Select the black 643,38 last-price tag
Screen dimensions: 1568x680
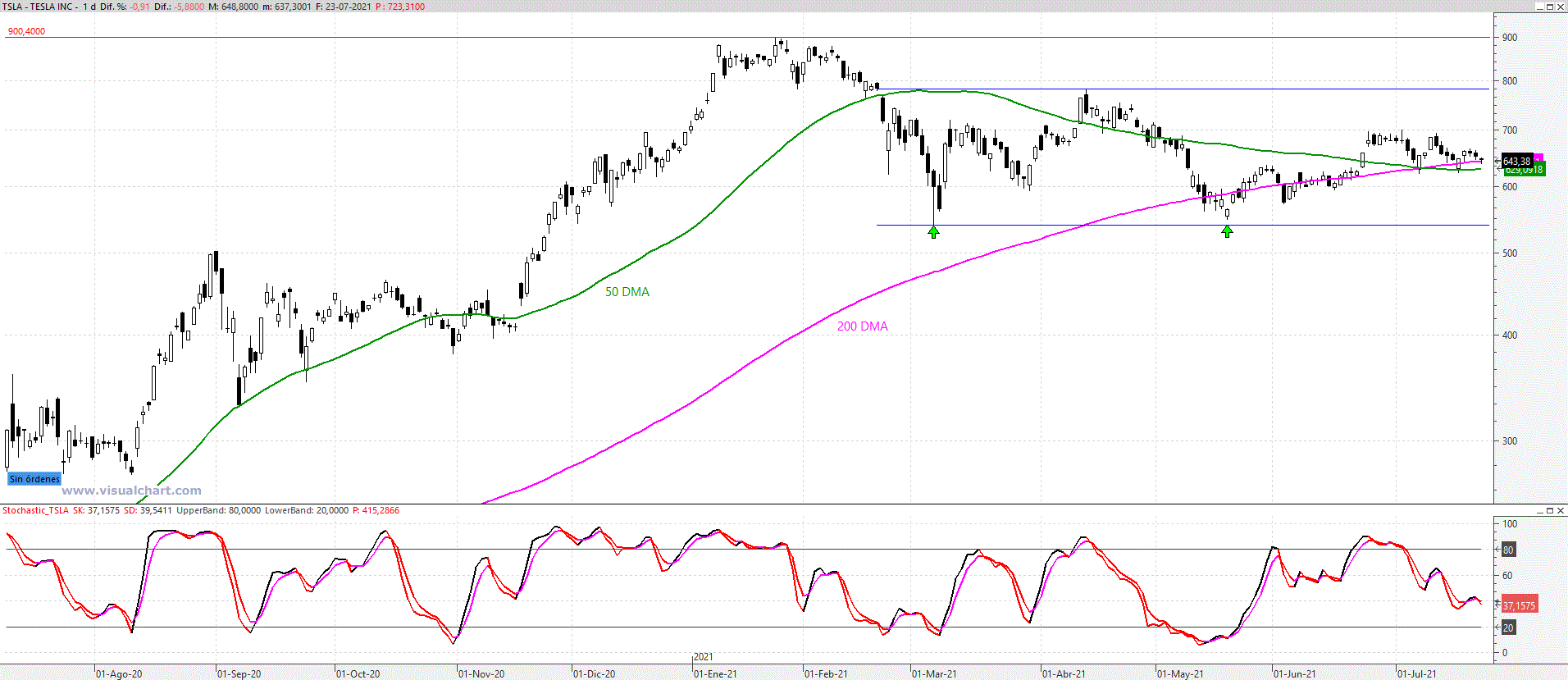1517,161
